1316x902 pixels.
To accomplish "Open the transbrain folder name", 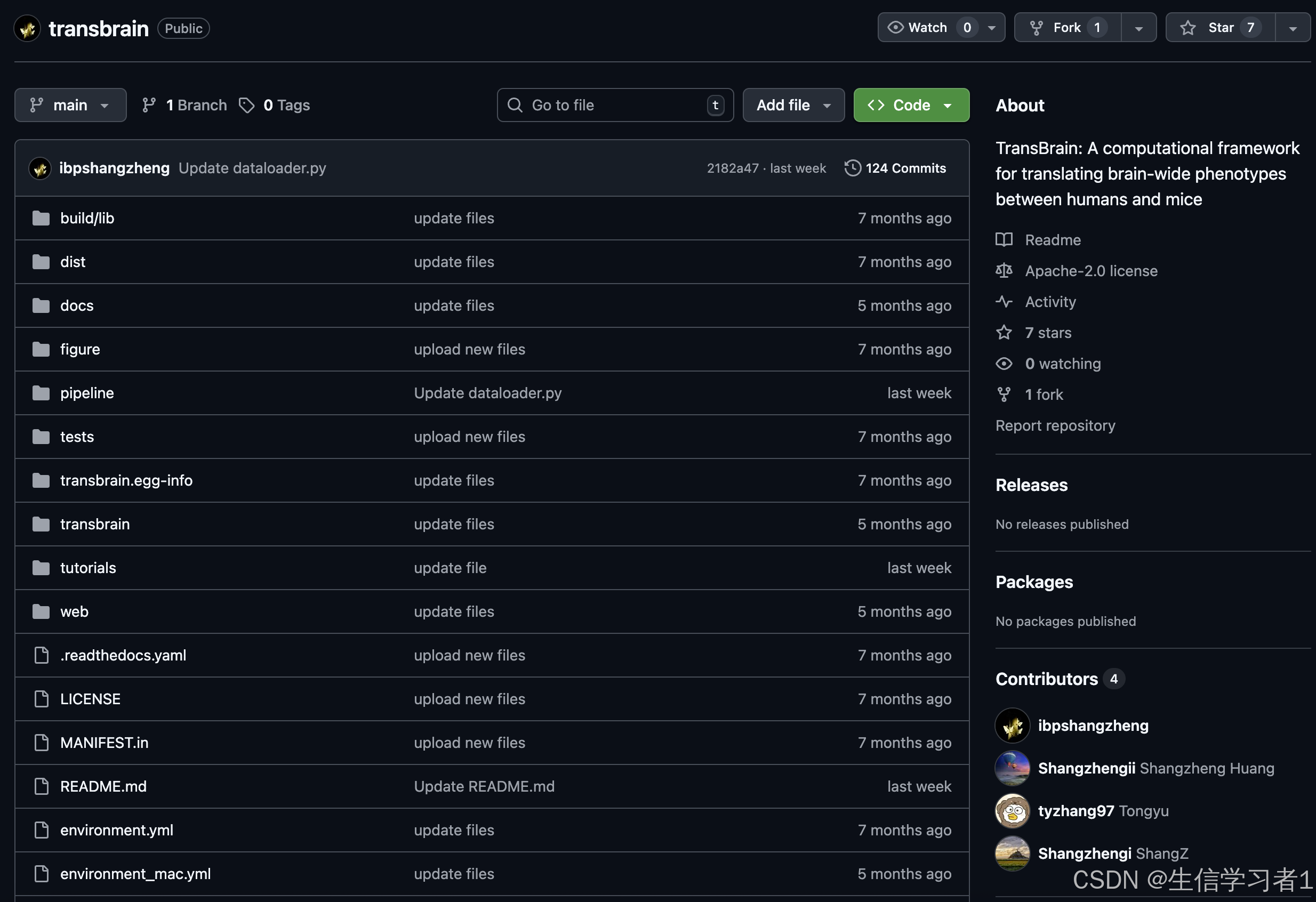I will (x=95, y=525).
